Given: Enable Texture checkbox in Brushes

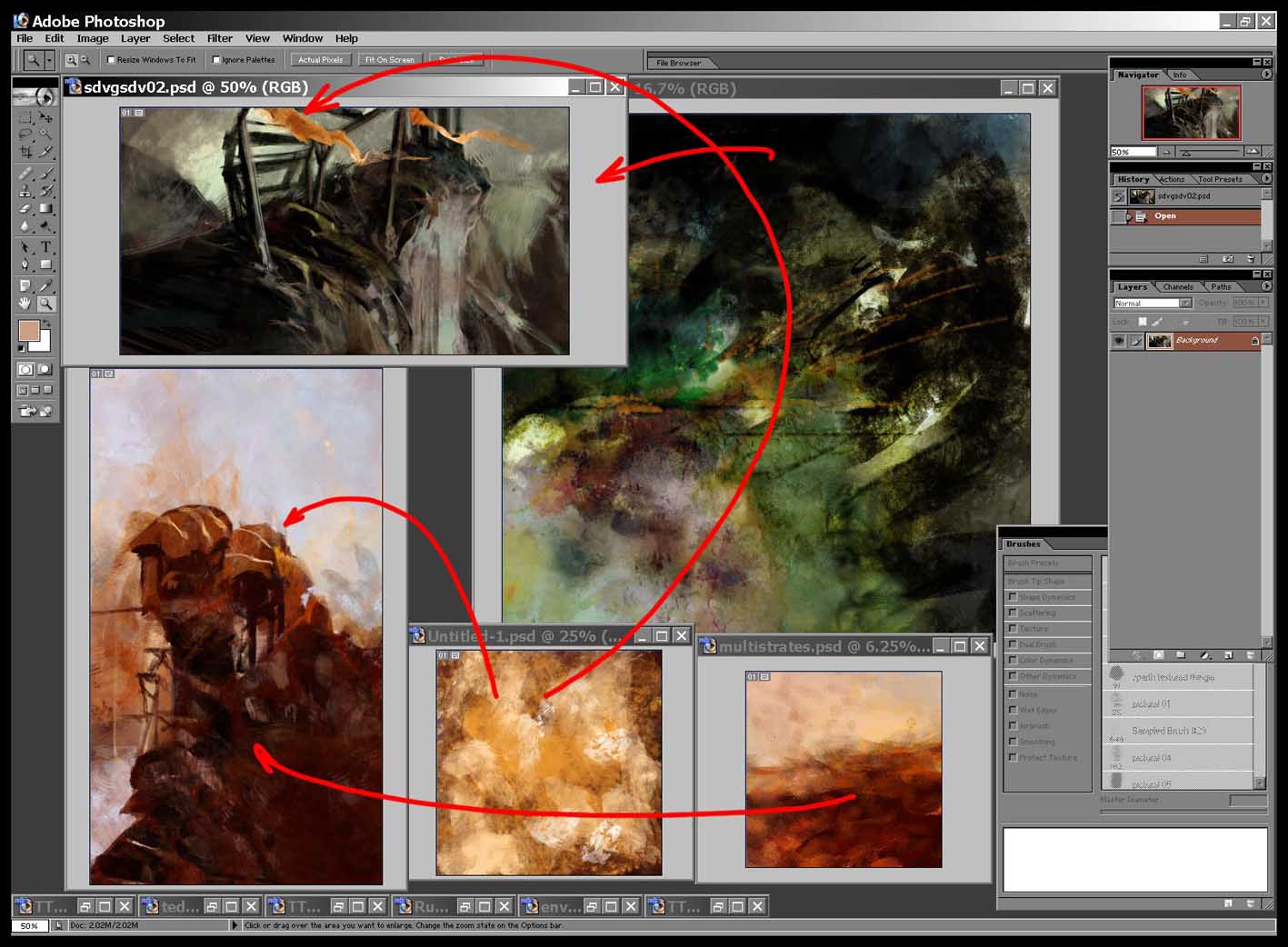Looking at the screenshot, I should click(1013, 628).
